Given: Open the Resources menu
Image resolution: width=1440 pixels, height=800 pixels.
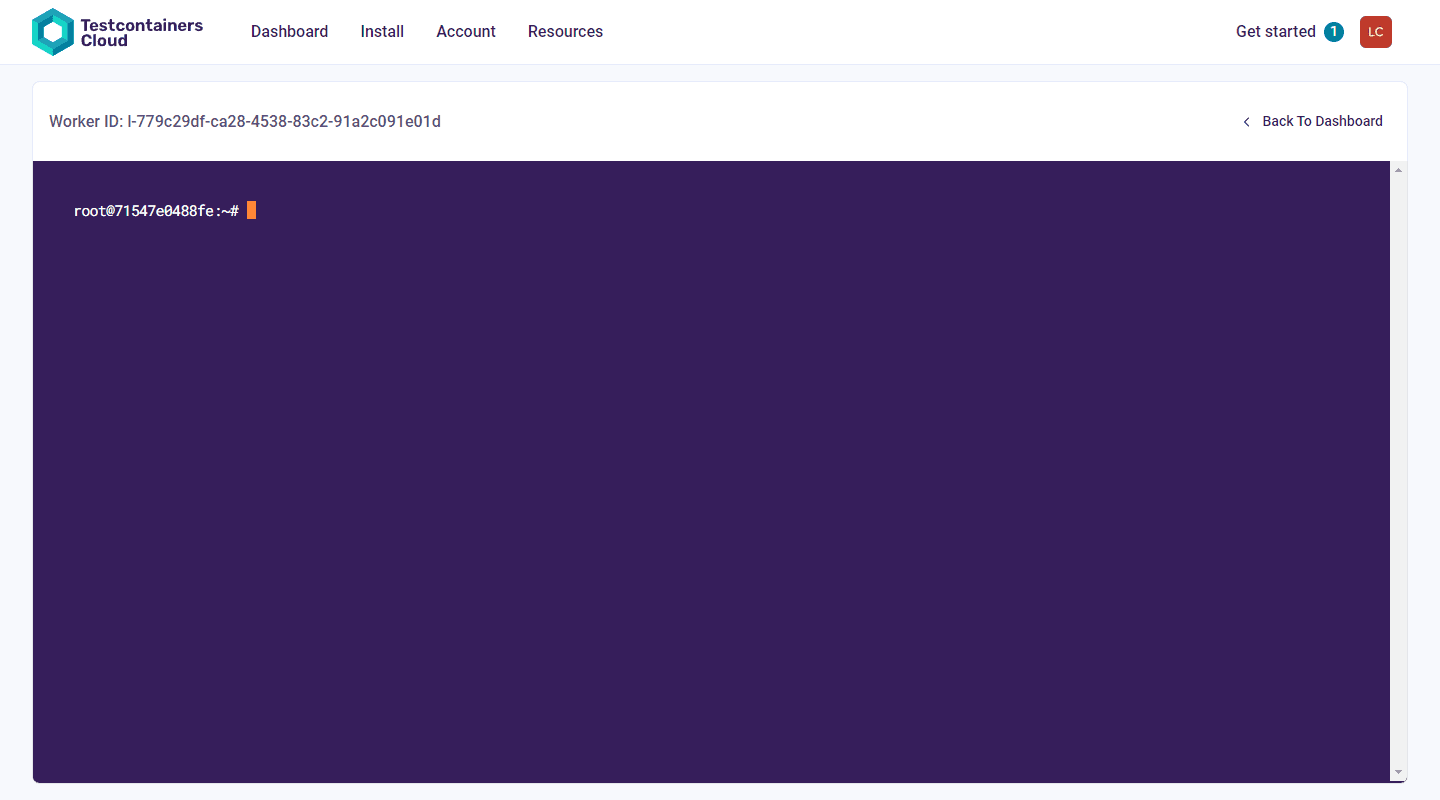Looking at the screenshot, I should [565, 32].
